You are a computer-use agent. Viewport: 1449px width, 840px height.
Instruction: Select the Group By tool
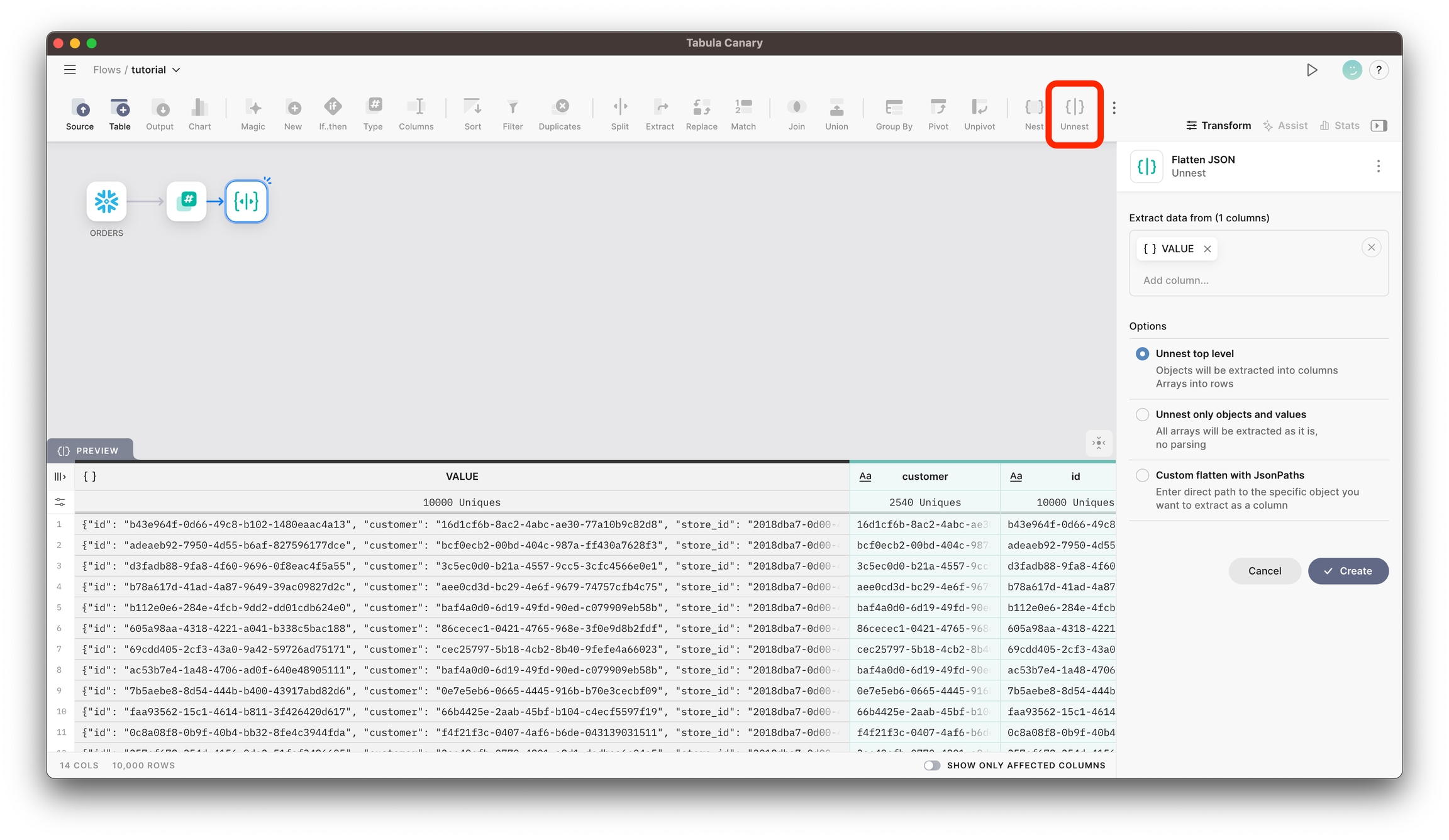point(894,113)
